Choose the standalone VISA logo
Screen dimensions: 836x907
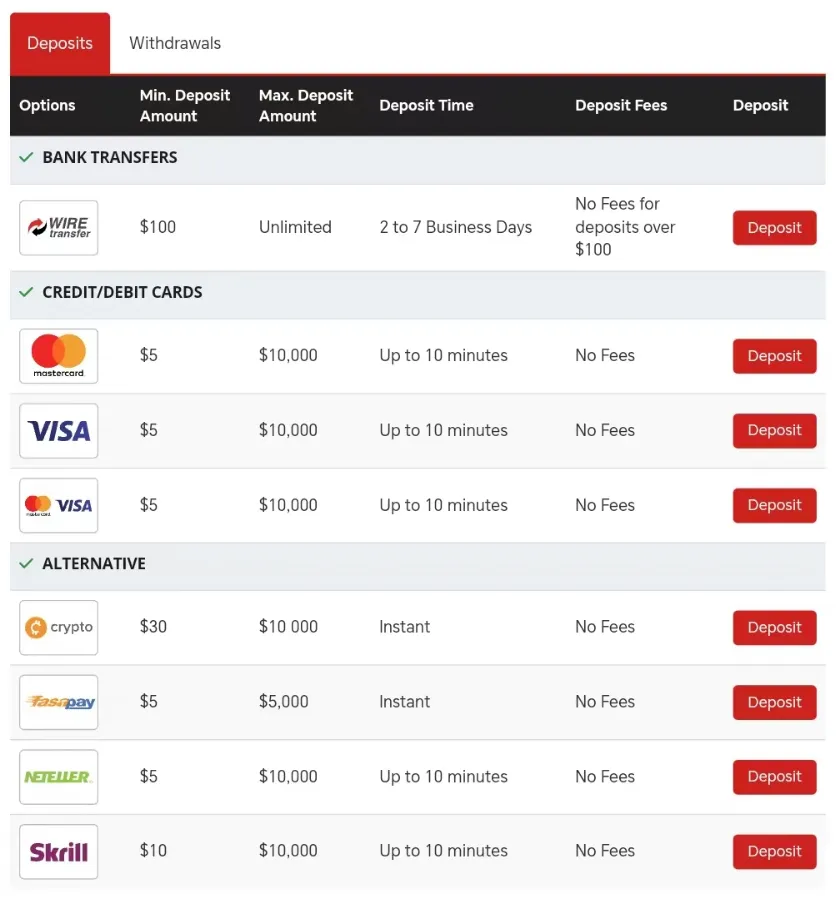coord(58,430)
